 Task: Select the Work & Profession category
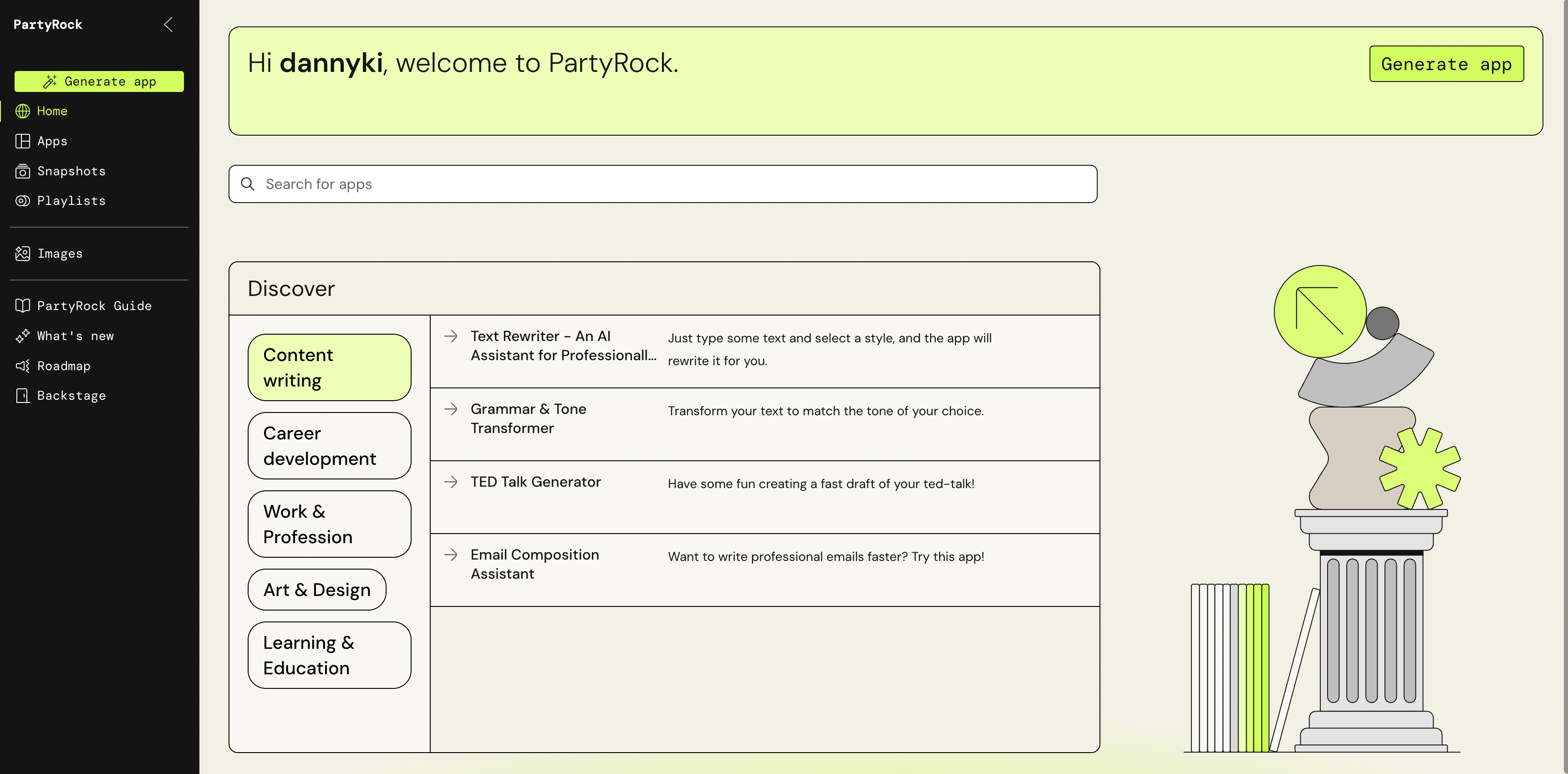[x=329, y=524]
